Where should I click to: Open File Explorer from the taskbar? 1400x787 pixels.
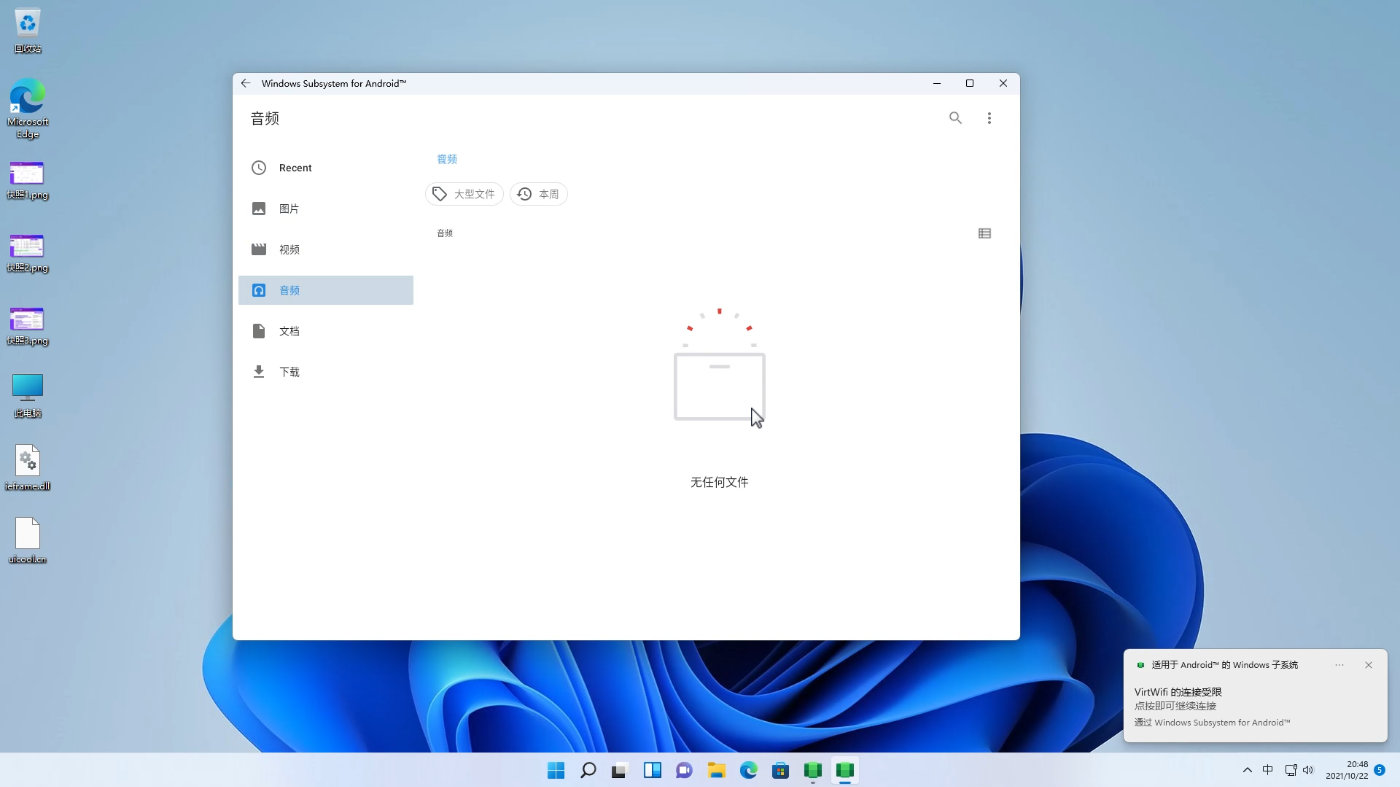(x=716, y=770)
